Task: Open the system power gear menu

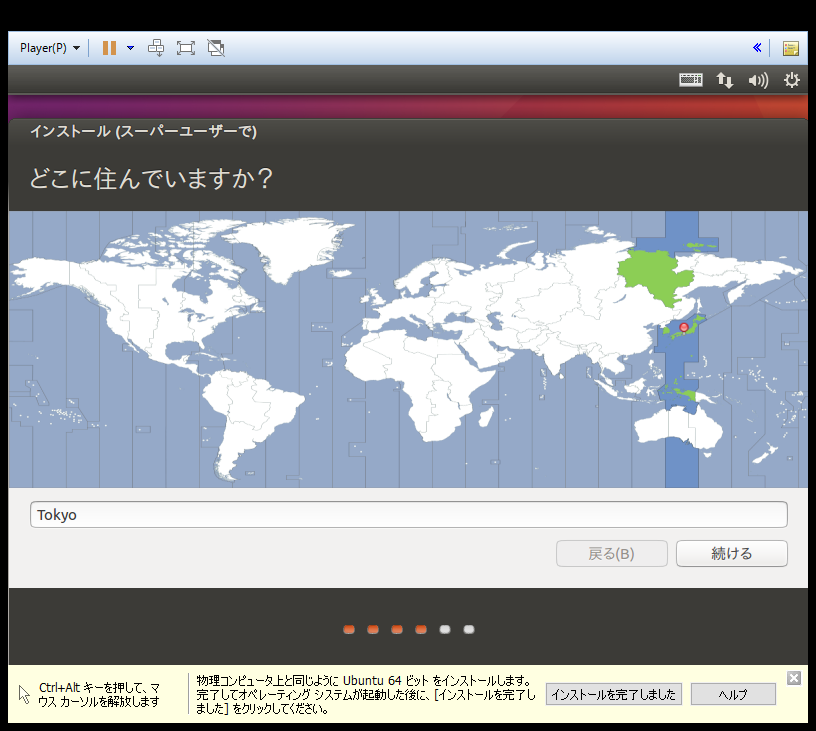Action: (x=792, y=80)
